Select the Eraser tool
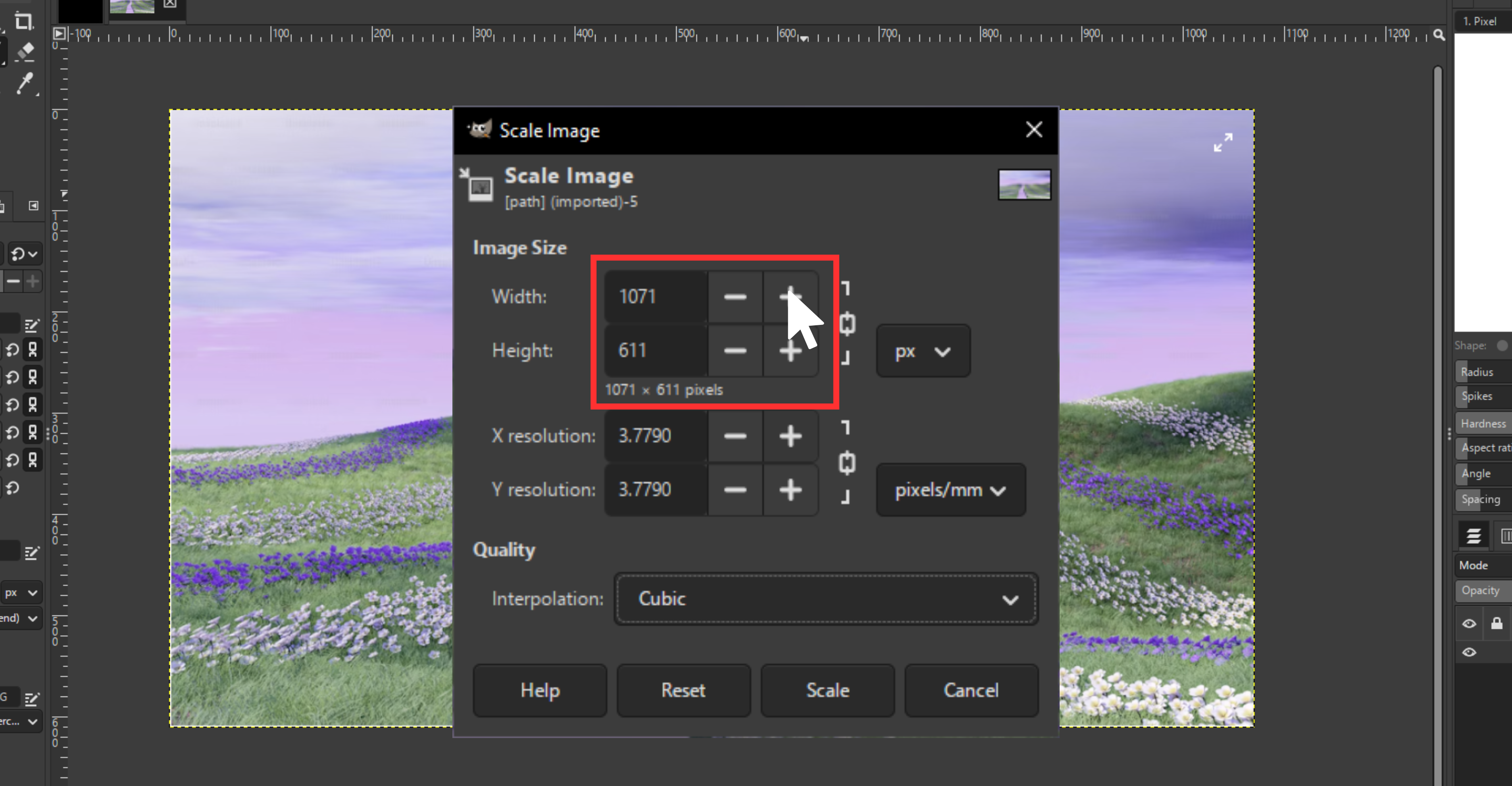Viewport: 1512px width, 786px height. tap(25, 52)
